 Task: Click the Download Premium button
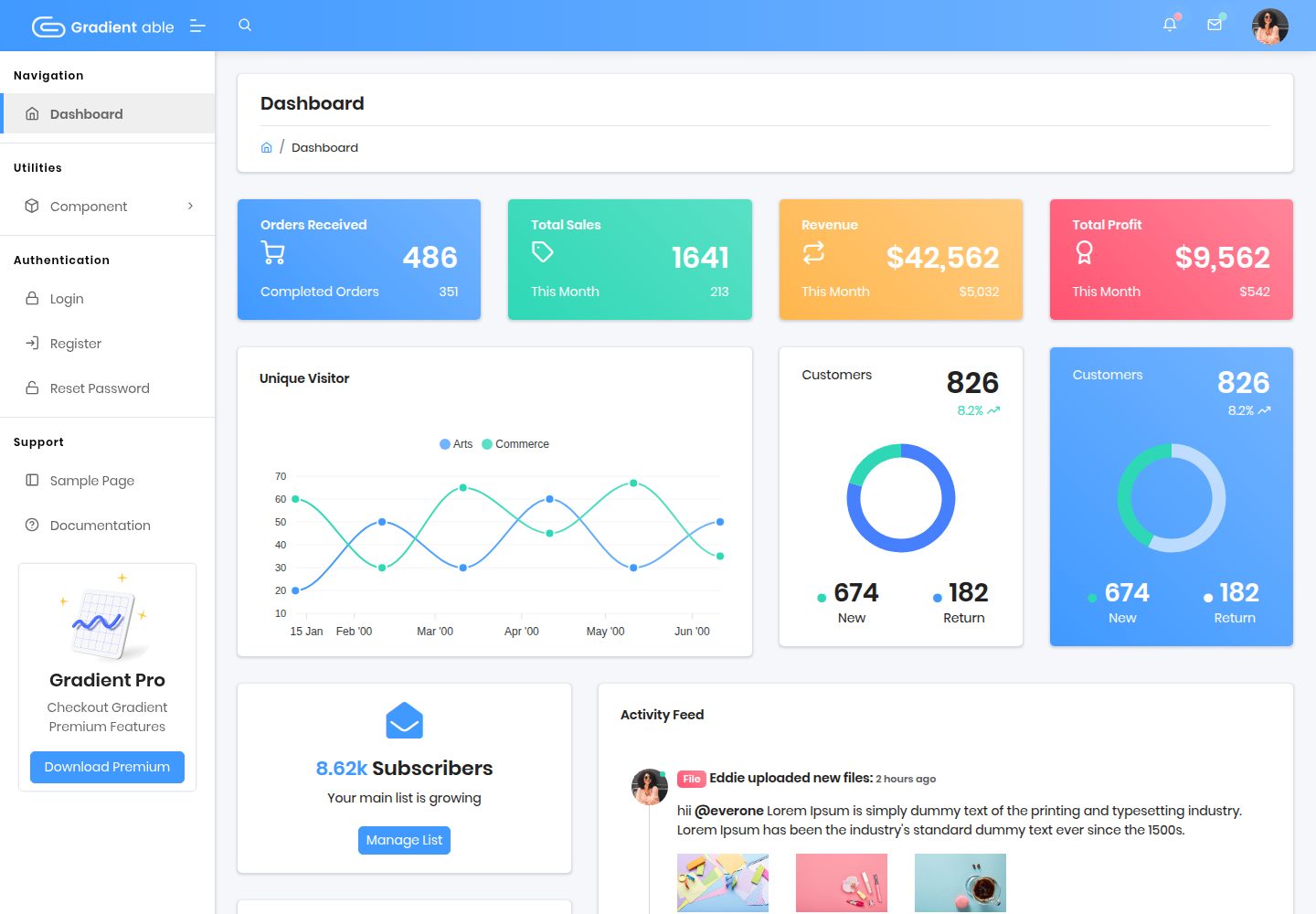click(x=107, y=767)
